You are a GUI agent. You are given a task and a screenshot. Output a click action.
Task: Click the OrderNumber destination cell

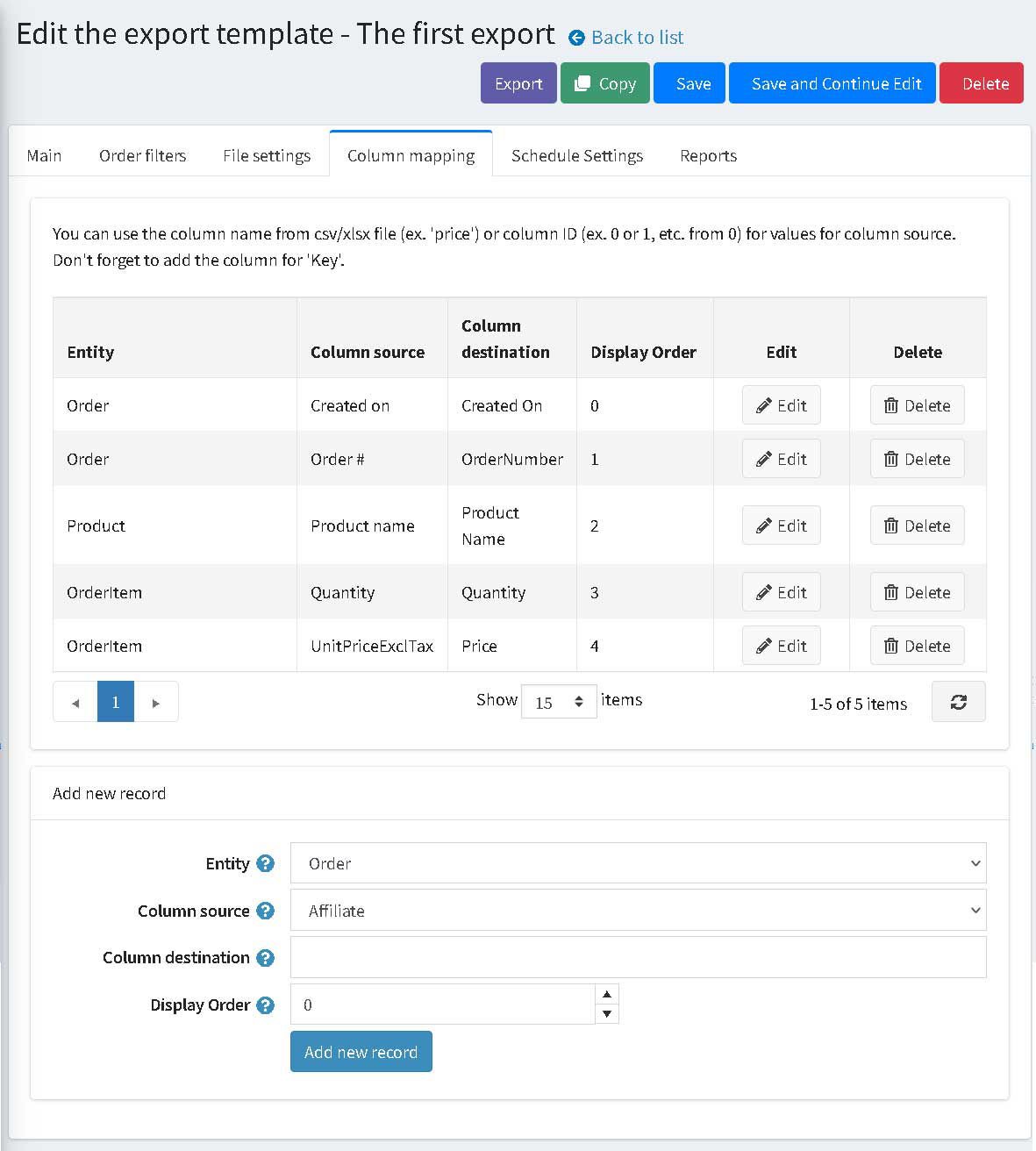512,459
